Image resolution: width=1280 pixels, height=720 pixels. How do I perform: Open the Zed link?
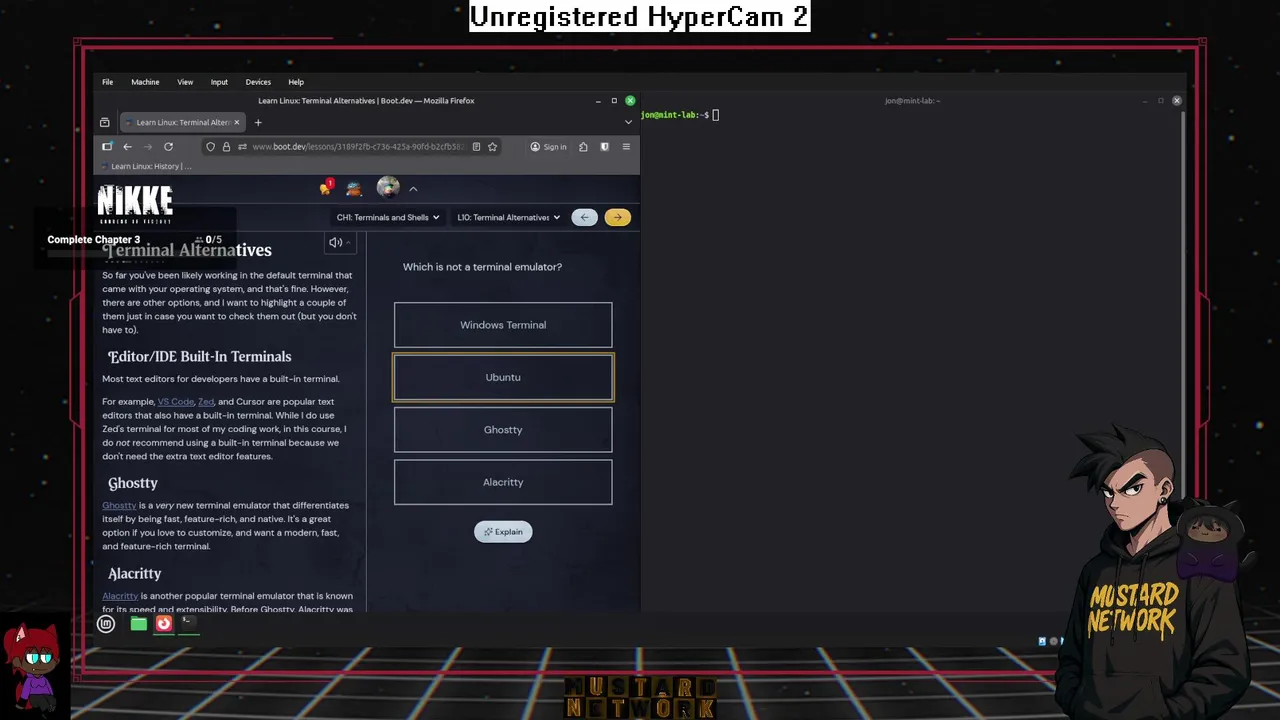(206, 402)
